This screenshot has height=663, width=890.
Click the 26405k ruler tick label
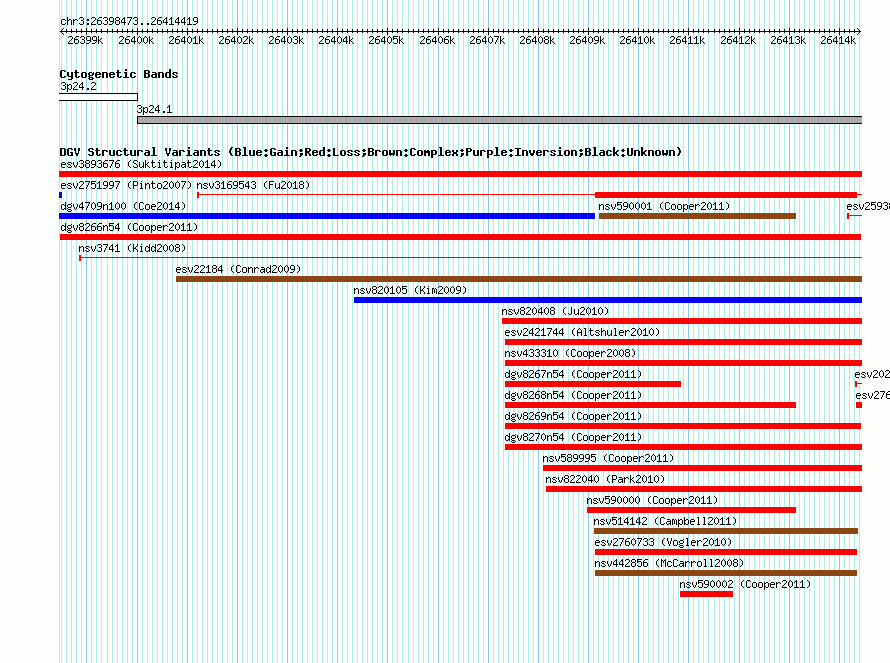386,40
